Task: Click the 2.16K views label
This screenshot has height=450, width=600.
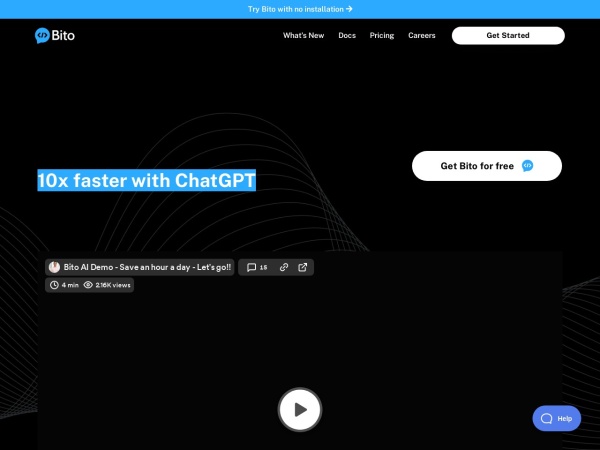Action: coord(113,285)
